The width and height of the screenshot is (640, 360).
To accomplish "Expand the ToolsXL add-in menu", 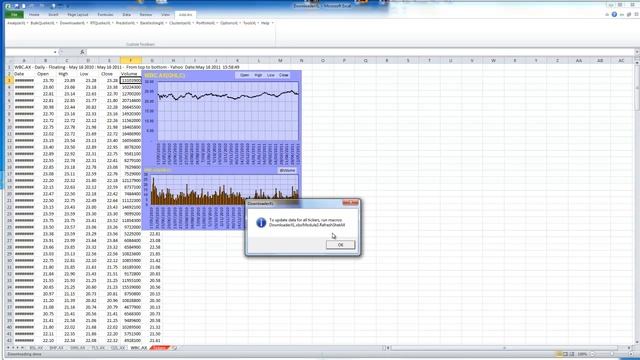I will click(251, 23).
